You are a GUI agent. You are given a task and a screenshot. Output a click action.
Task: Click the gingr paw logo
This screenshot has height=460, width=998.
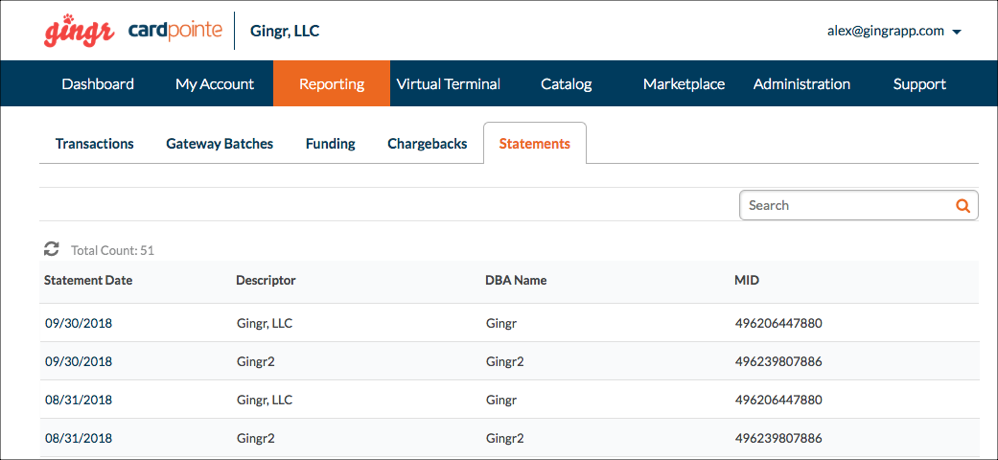80,32
